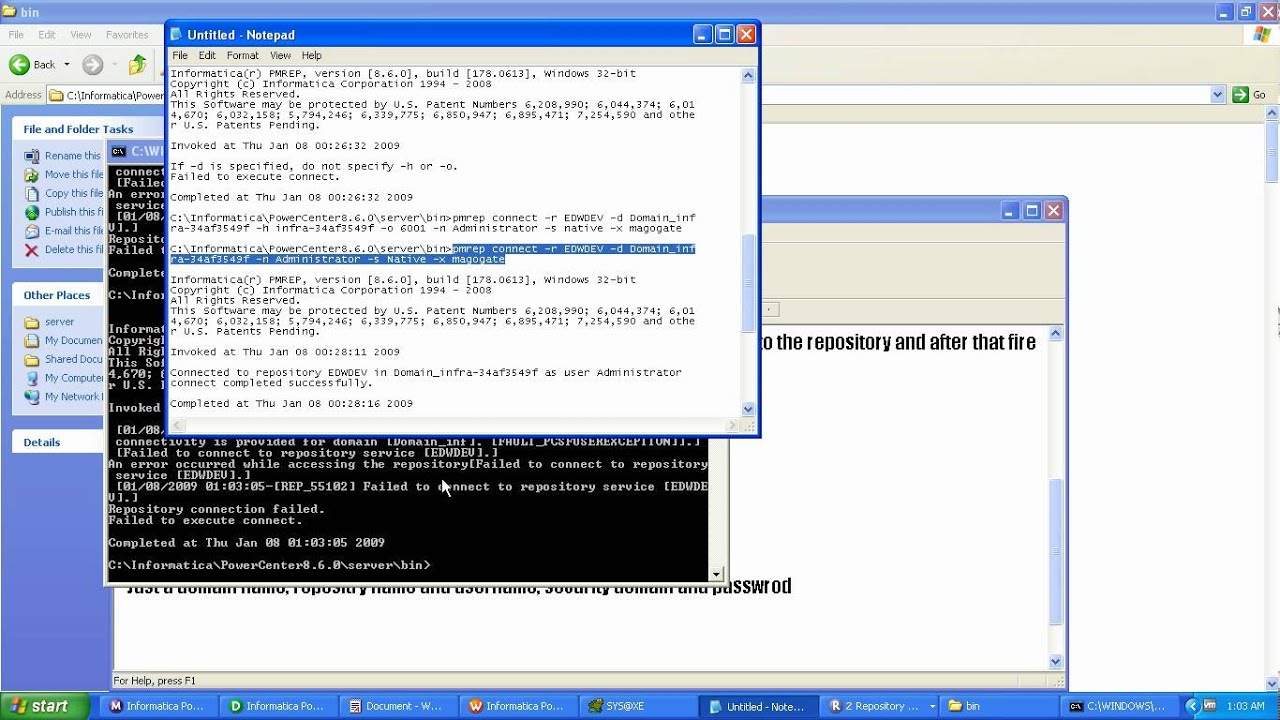Expand the address bar dropdown arrow

(x=1217, y=95)
